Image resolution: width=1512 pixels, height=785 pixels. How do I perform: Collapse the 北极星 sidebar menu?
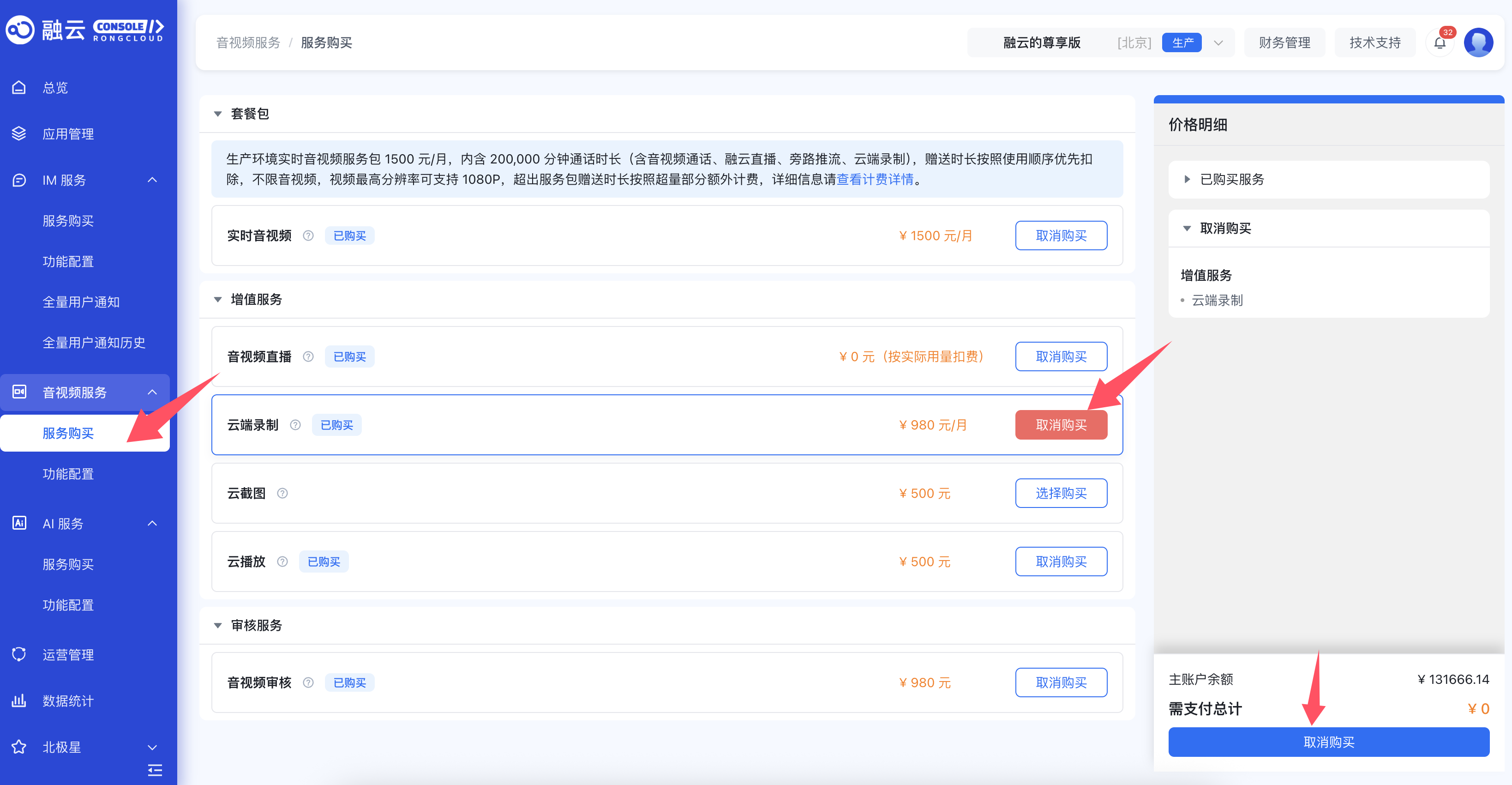point(152,747)
